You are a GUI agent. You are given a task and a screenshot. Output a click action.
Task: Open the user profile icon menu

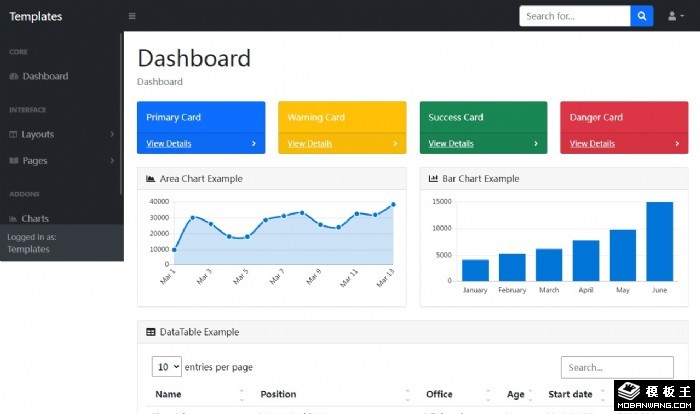pos(675,16)
